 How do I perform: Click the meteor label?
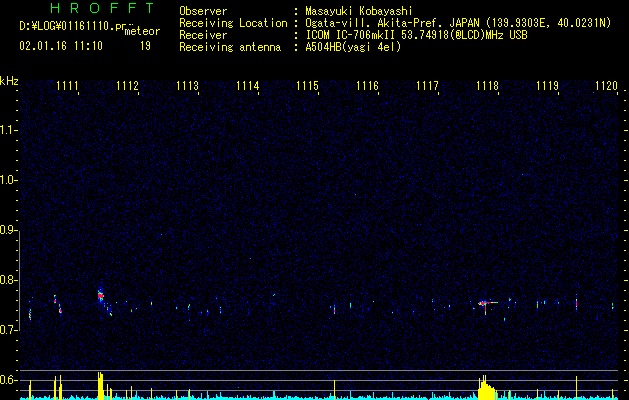click(142, 31)
